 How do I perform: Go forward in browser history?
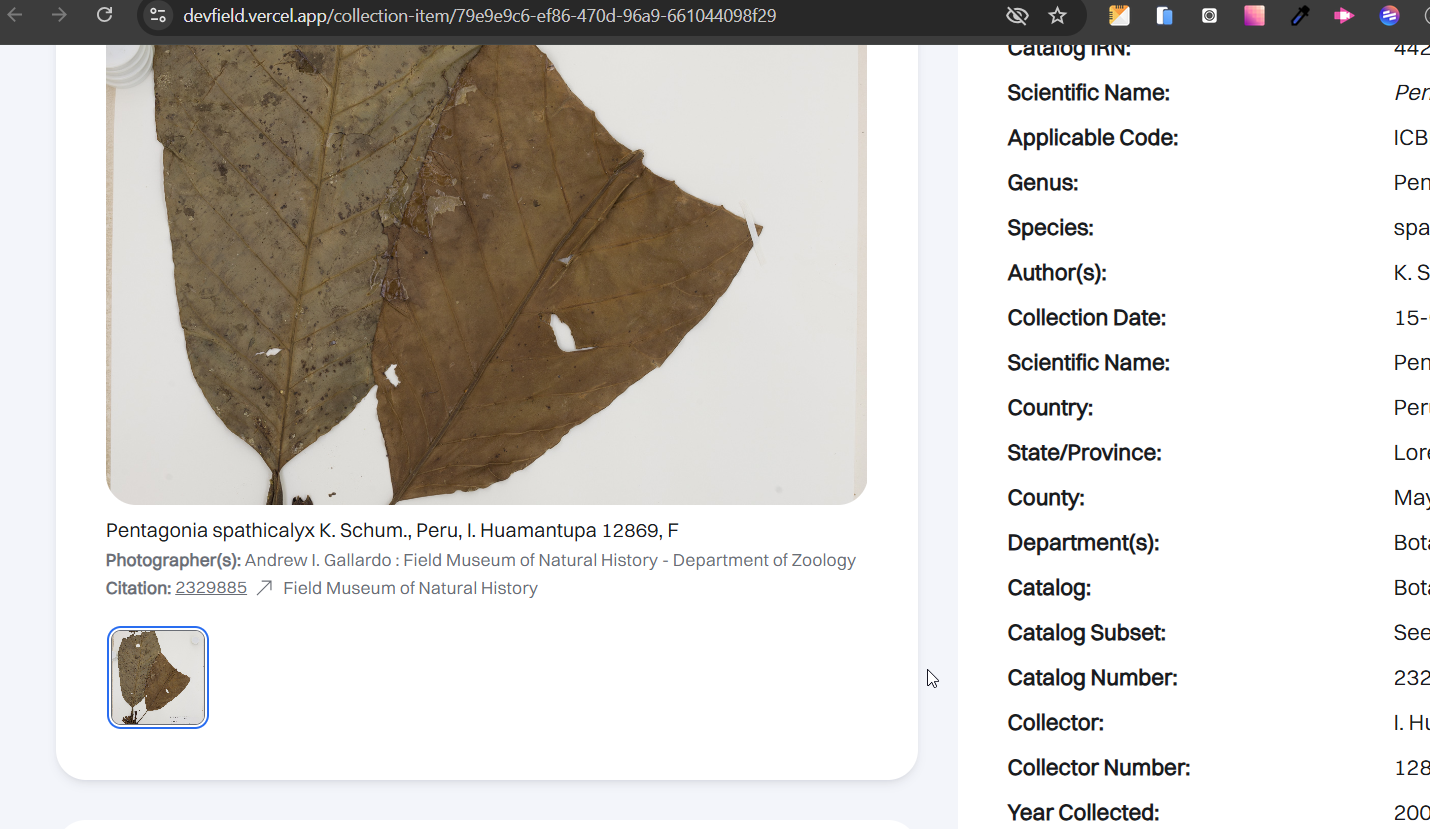59,15
